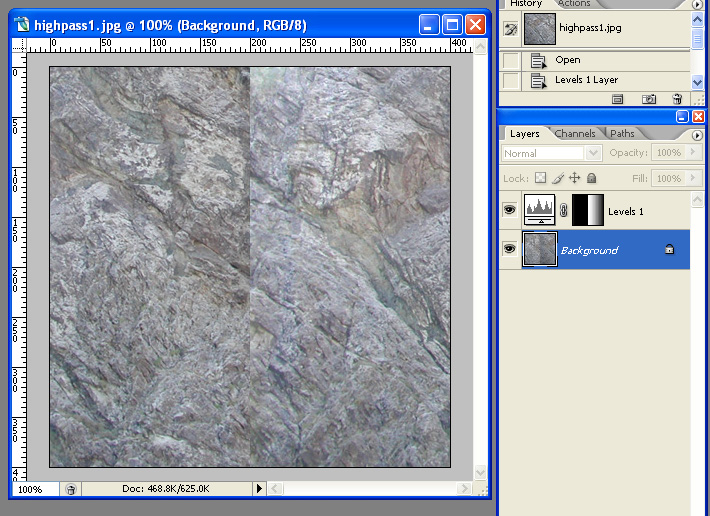This screenshot has width=710, height=516.
Task: Hide the Levels 1 layer
Action: pos(509,211)
